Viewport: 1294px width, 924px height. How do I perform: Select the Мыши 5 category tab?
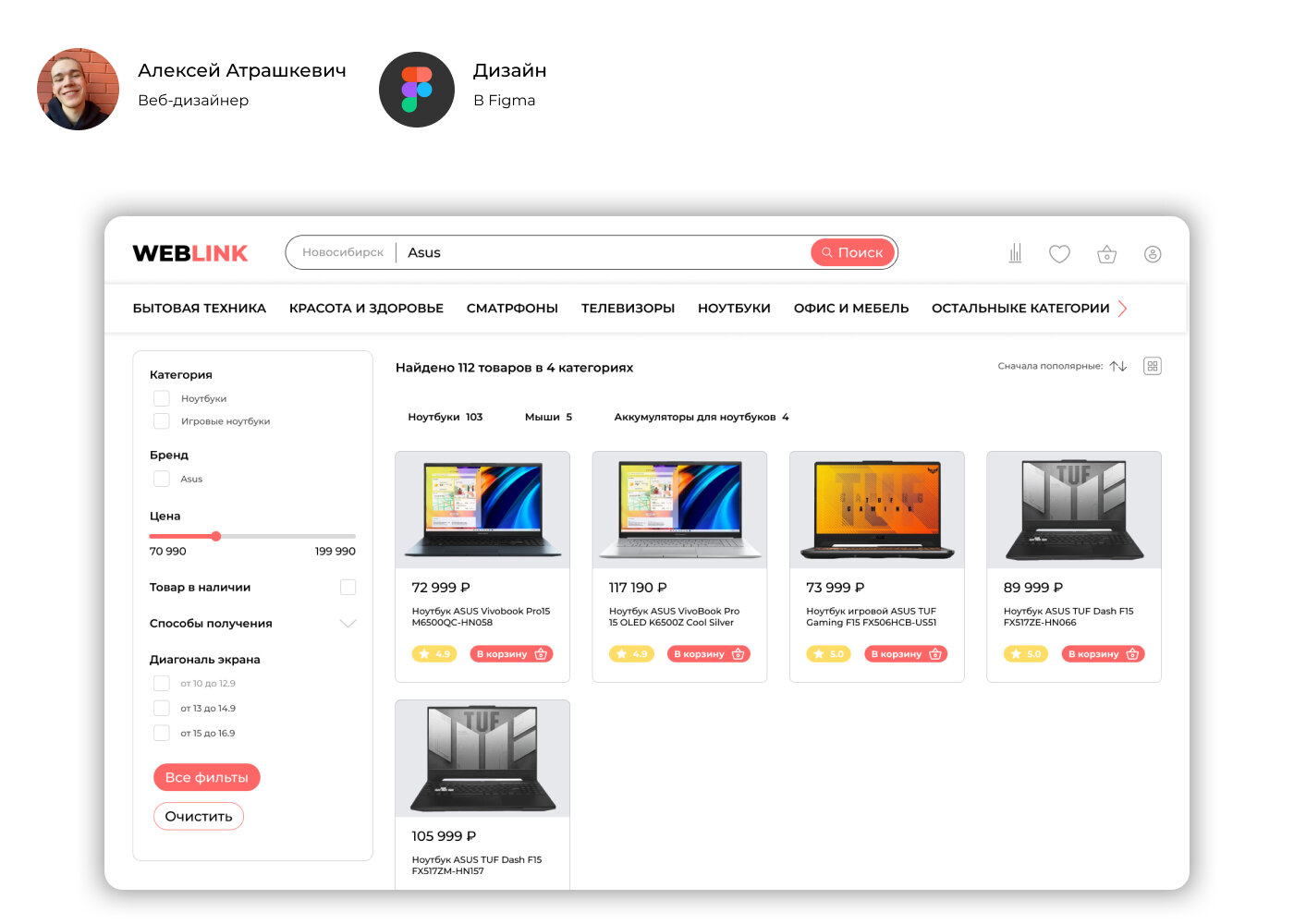pos(548,417)
